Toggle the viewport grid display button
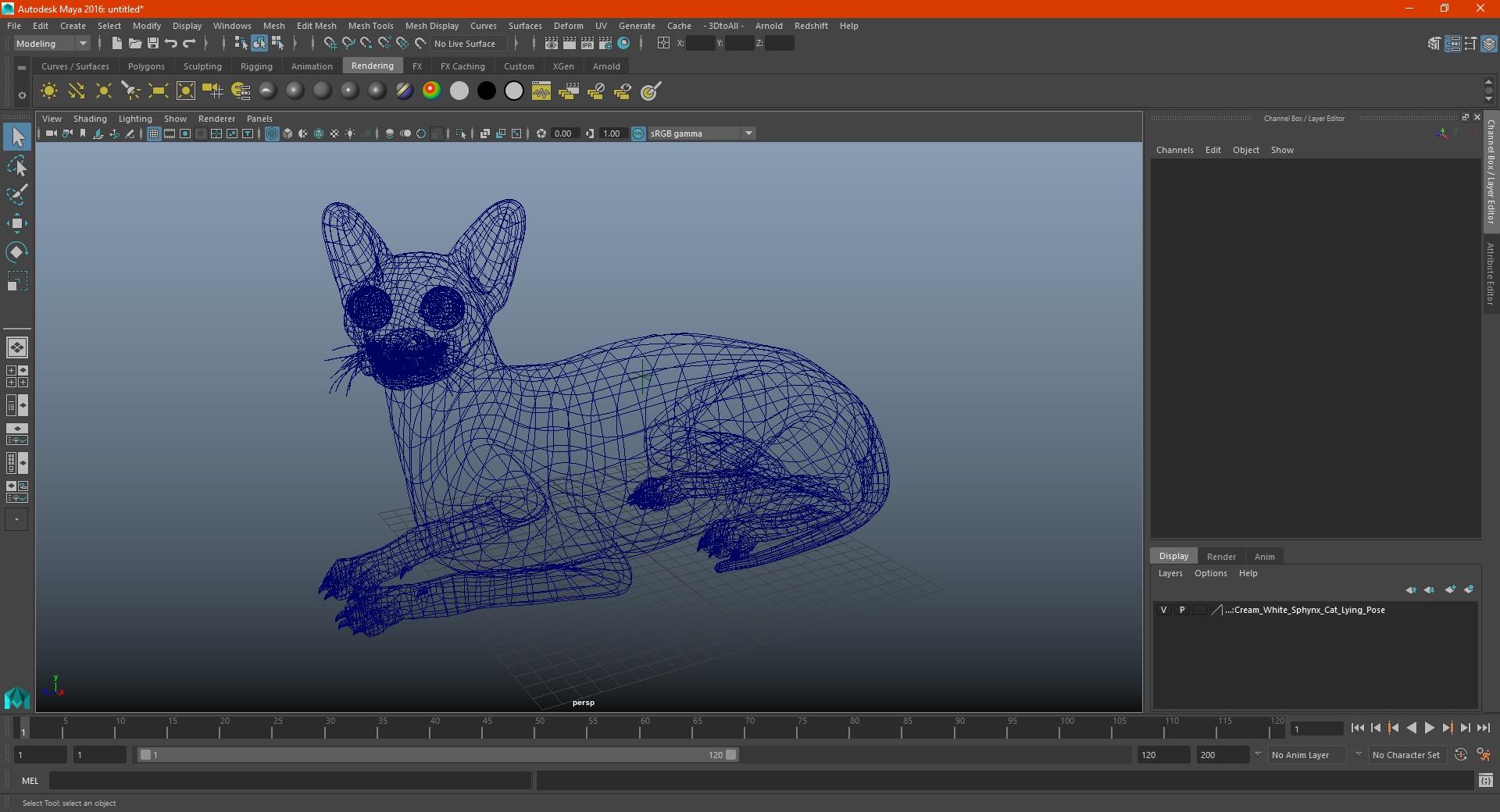Viewport: 1500px width, 812px height. pos(154,134)
